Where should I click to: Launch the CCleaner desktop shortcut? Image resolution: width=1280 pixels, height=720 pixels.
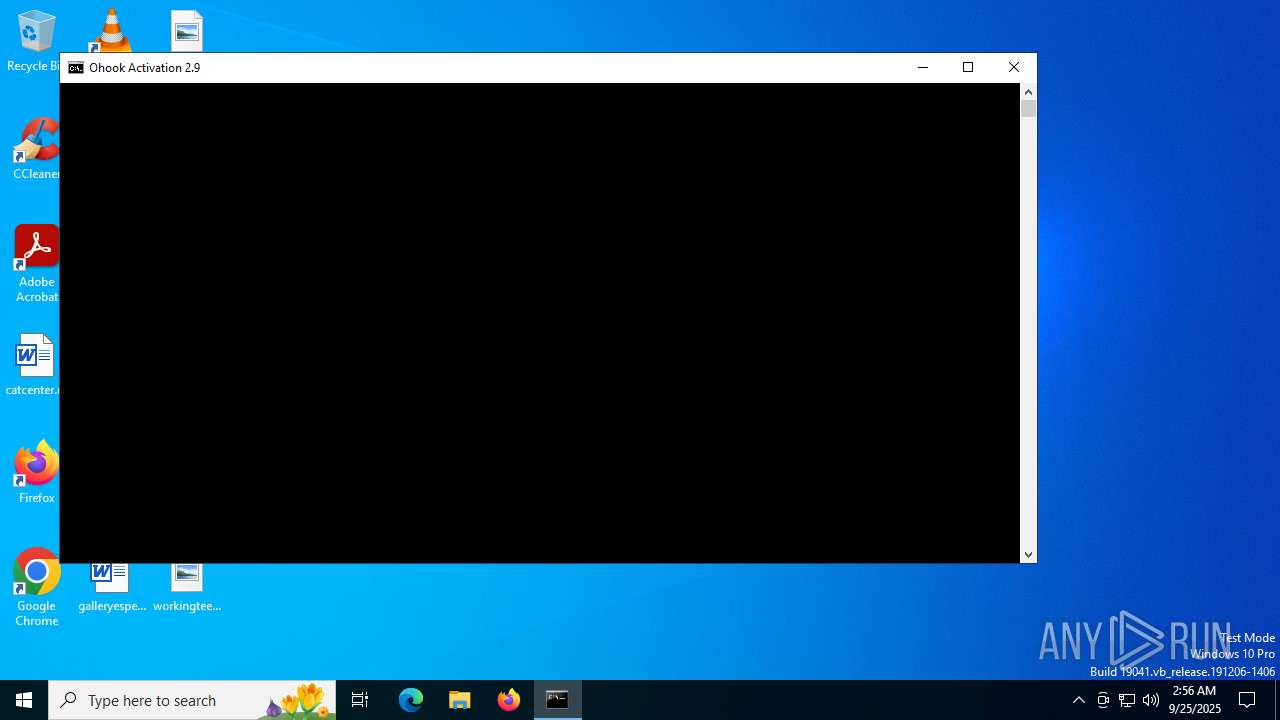click(36, 148)
